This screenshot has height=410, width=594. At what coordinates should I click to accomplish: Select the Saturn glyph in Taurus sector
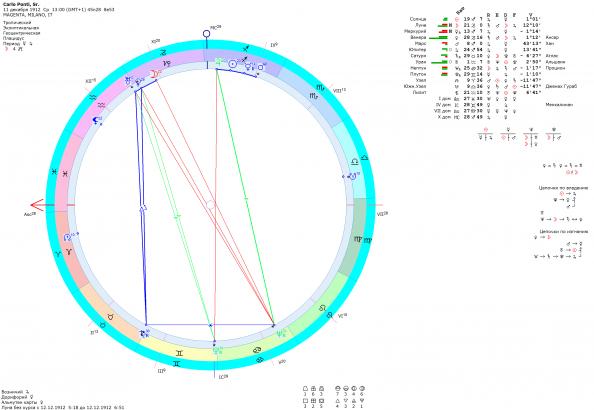tap(144, 333)
